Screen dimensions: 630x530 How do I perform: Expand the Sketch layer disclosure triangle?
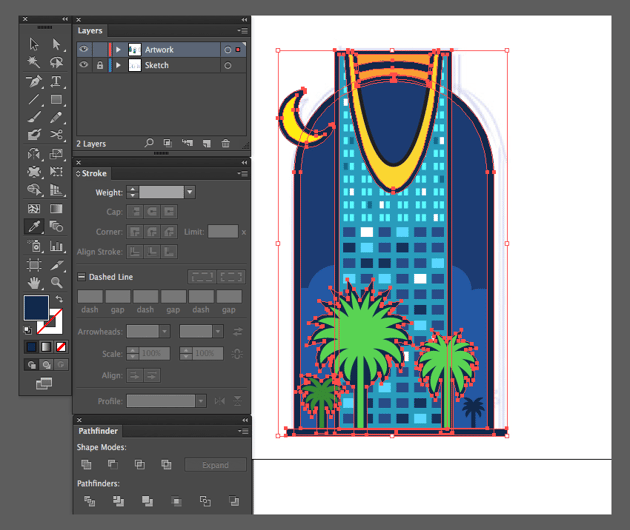(x=118, y=65)
